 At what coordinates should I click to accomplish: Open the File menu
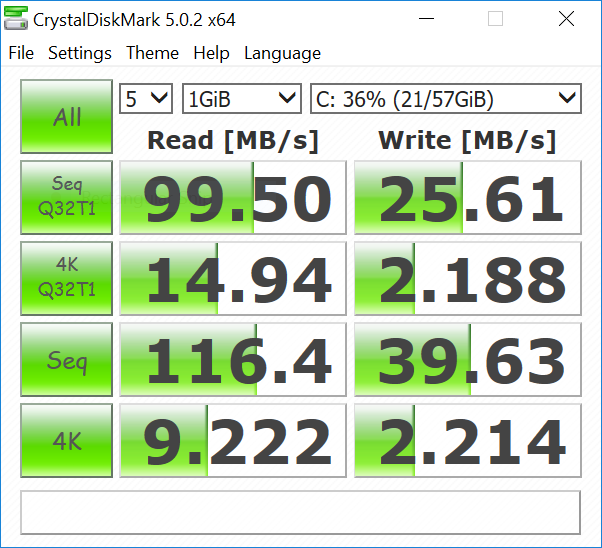(x=21, y=53)
